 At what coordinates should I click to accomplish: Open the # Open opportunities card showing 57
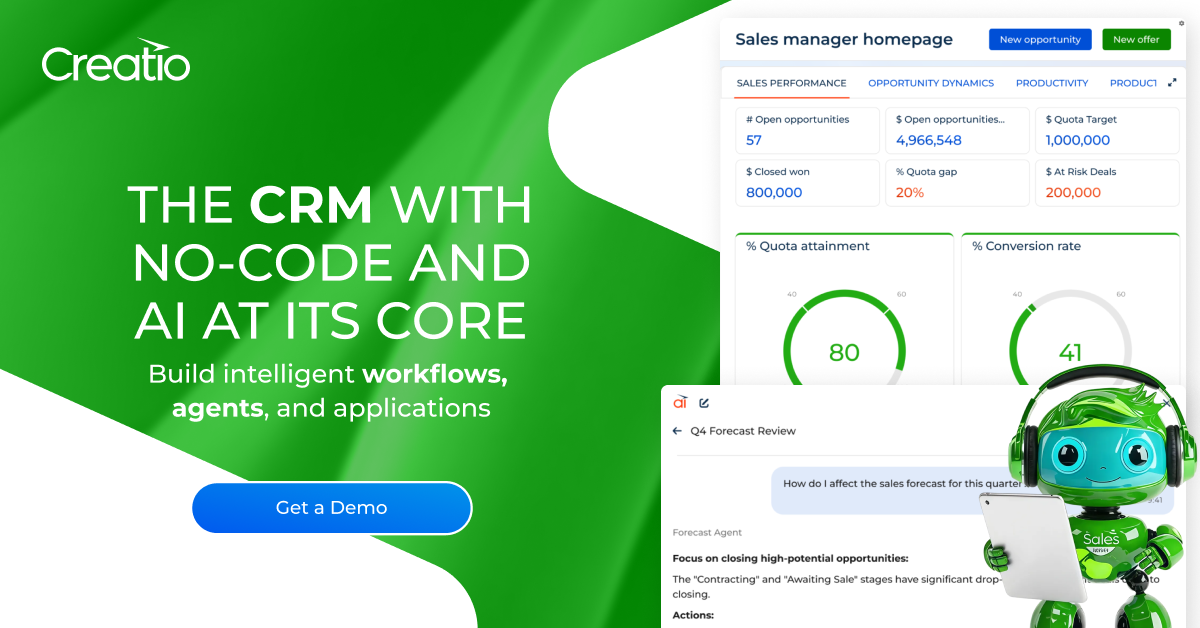807,130
